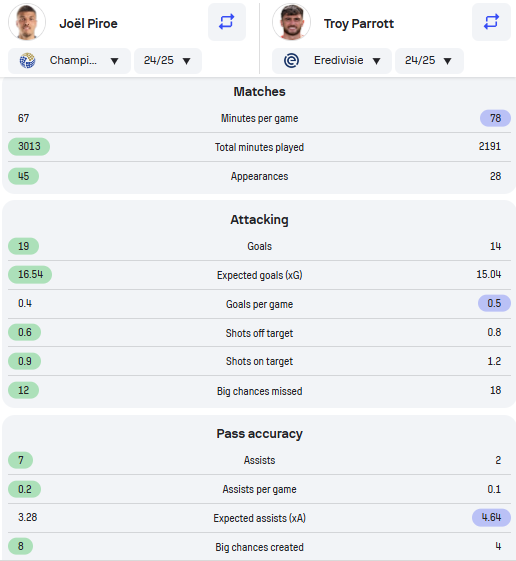Click the swap icon next to Joël Piroe

(227, 22)
